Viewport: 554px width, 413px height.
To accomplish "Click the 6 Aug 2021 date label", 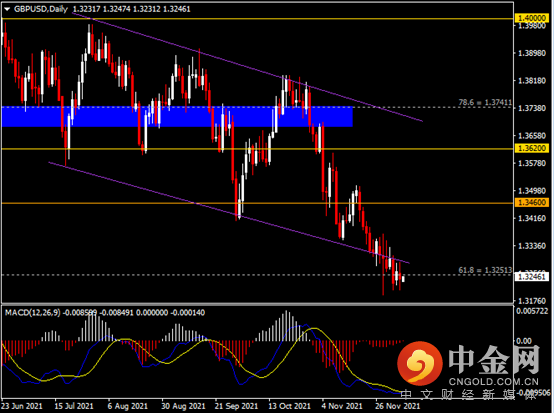I will pos(128,406).
